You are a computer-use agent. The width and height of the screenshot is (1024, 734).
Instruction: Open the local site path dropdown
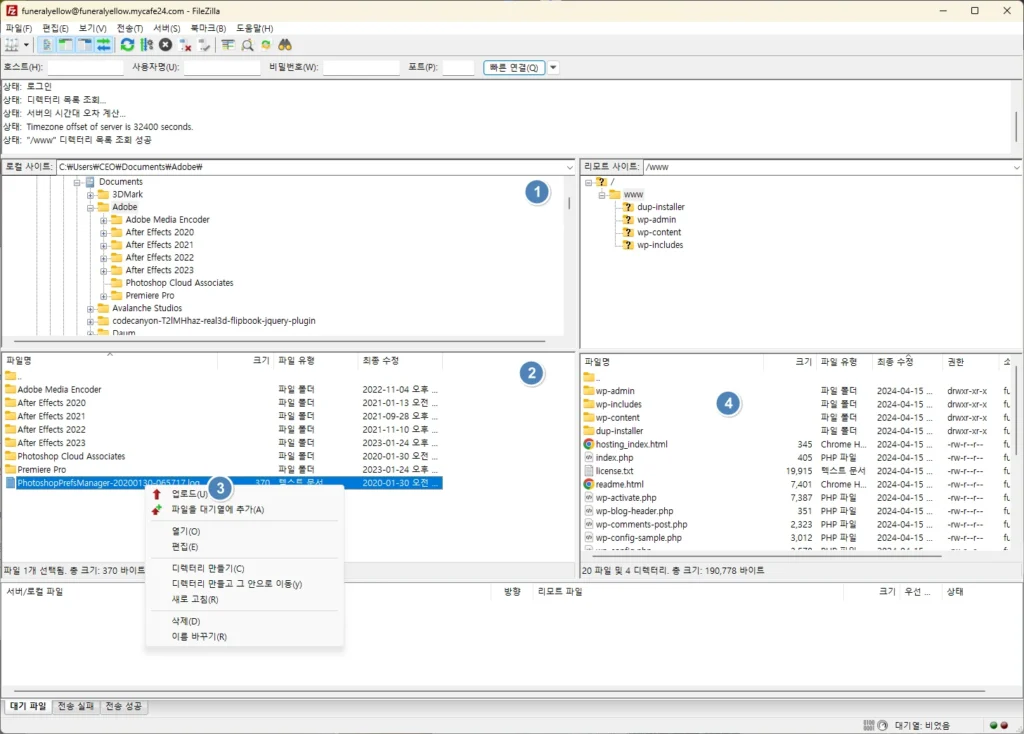tap(569, 167)
